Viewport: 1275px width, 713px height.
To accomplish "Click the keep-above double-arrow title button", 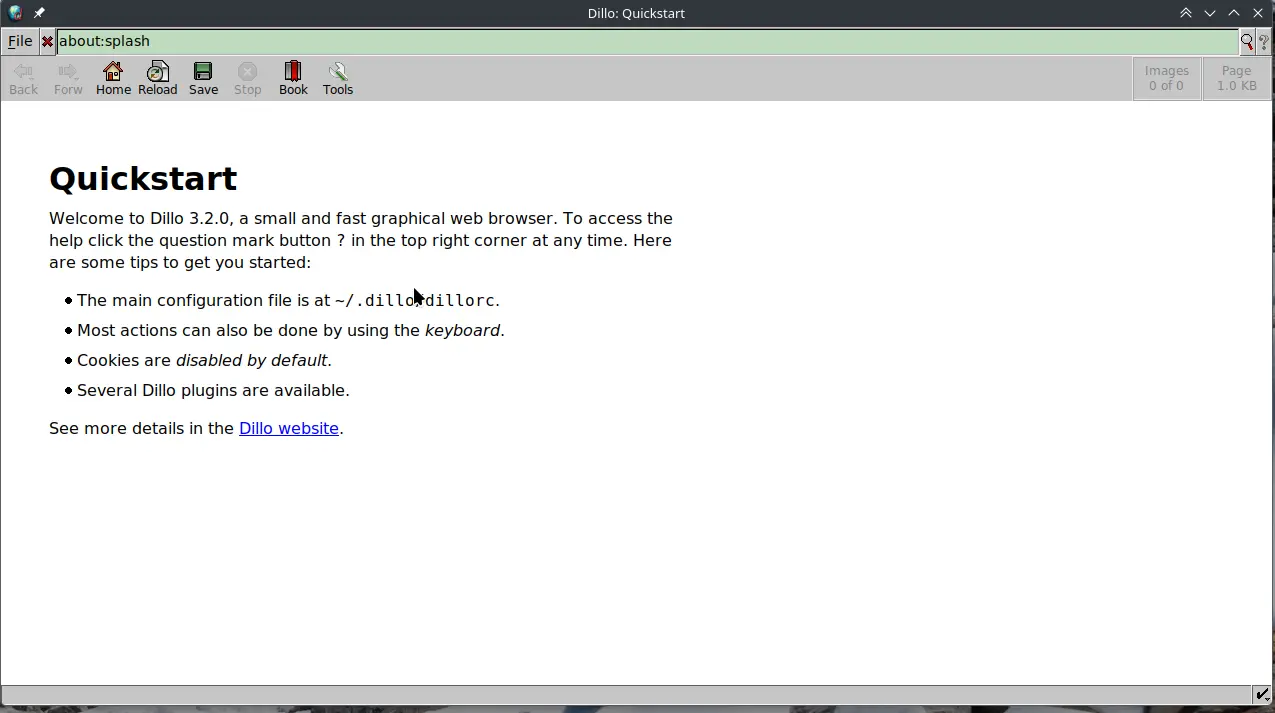I will pos(1186,13).
